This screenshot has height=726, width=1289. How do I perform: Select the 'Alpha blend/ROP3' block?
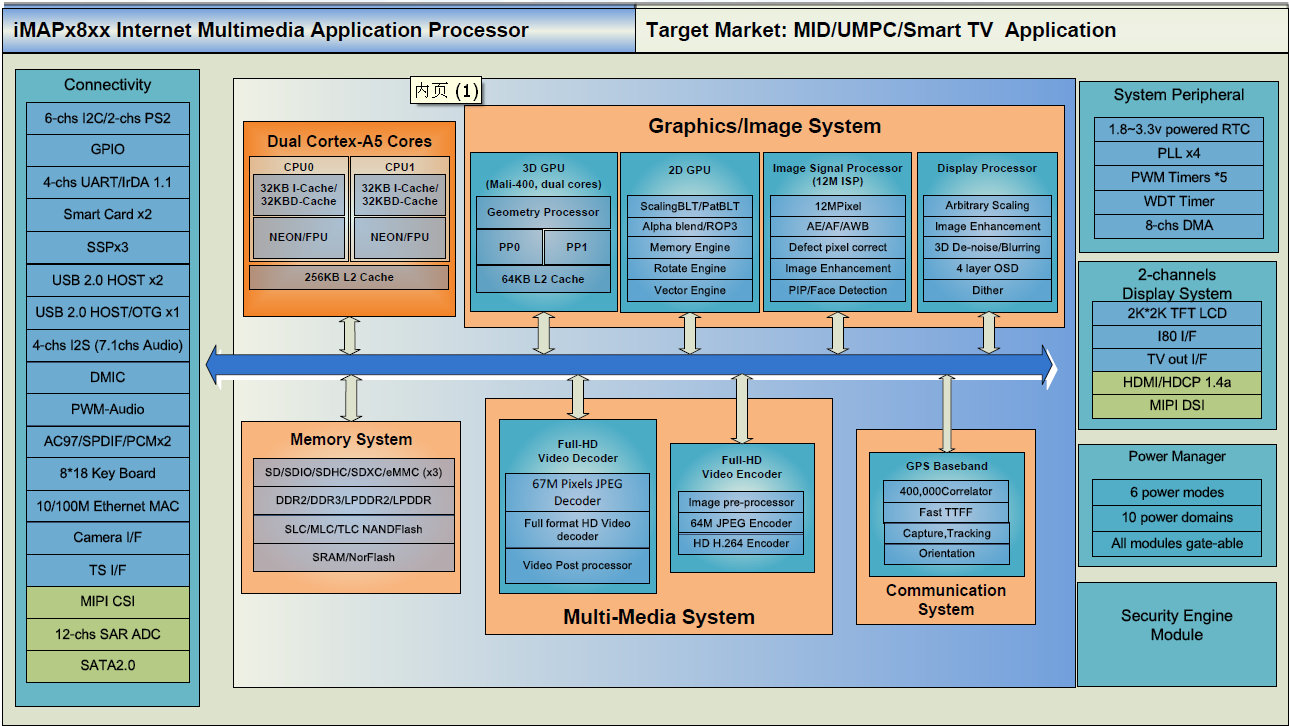[x=690, y=227]
